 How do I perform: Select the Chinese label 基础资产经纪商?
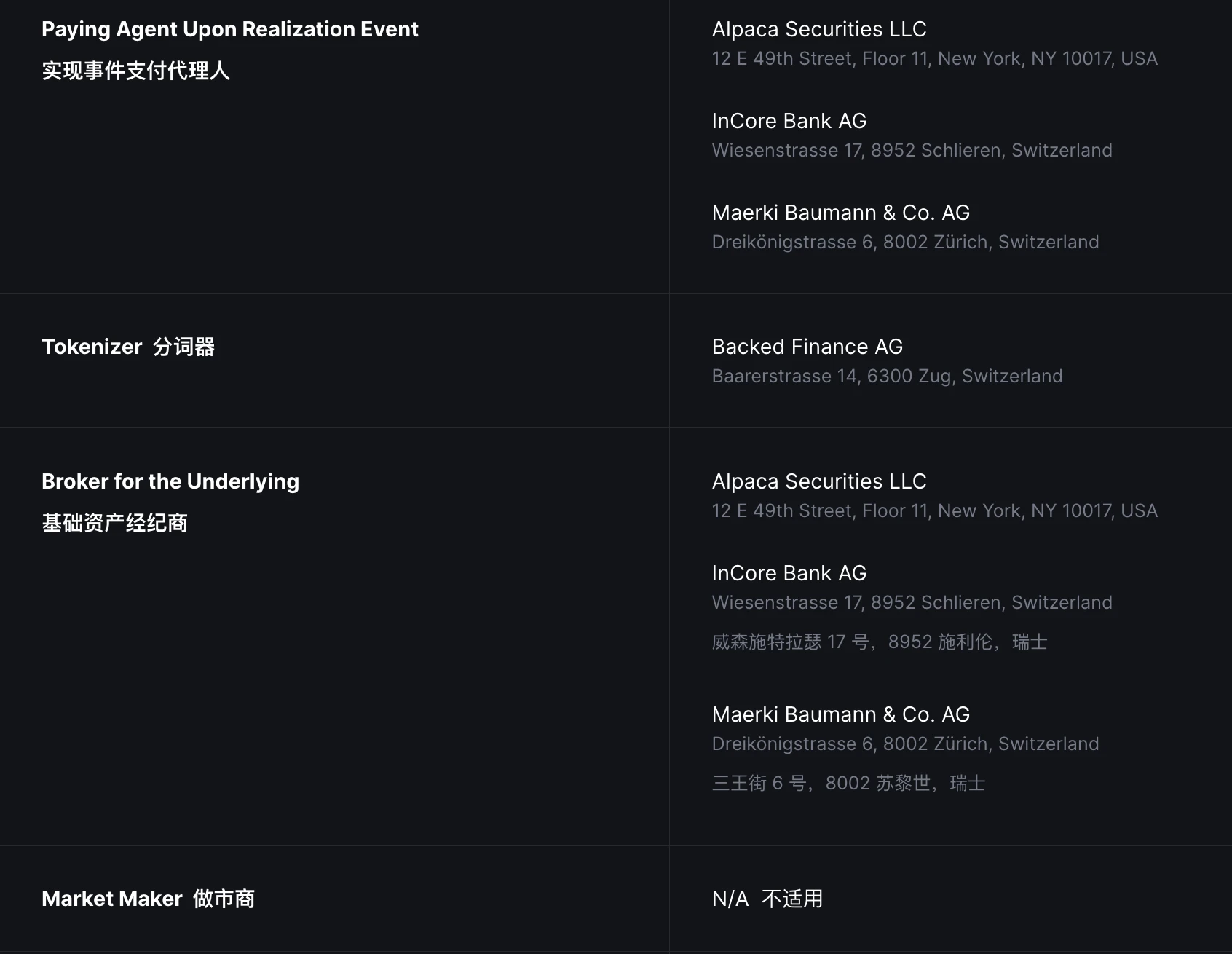click(x=114, y=523)
